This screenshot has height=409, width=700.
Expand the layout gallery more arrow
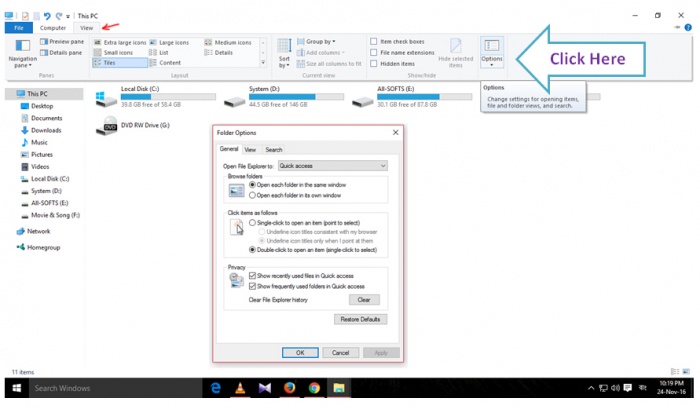point(263,63)
